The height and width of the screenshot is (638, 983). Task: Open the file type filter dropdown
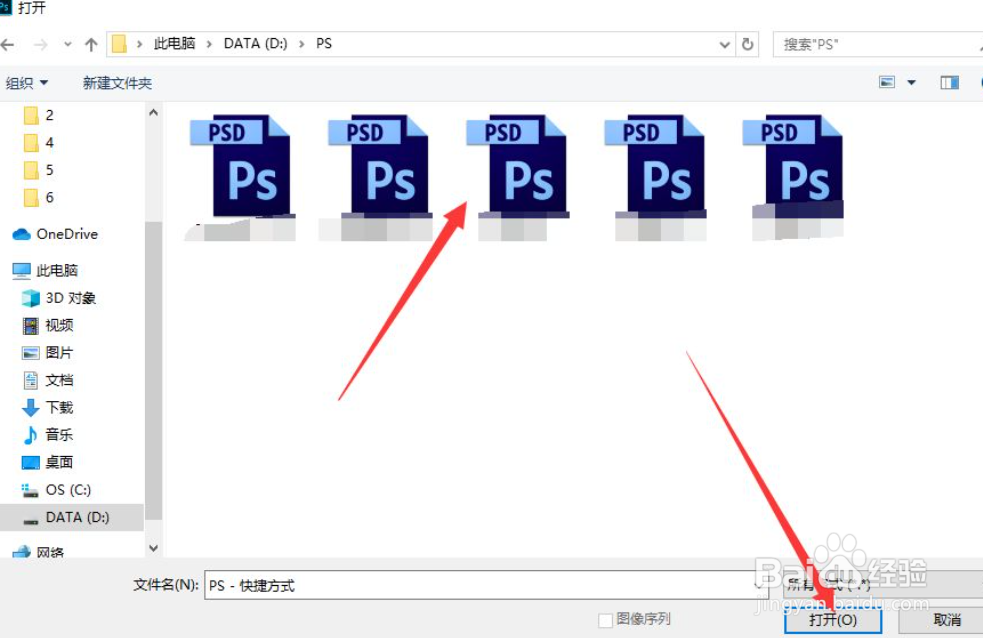point(883,585)
